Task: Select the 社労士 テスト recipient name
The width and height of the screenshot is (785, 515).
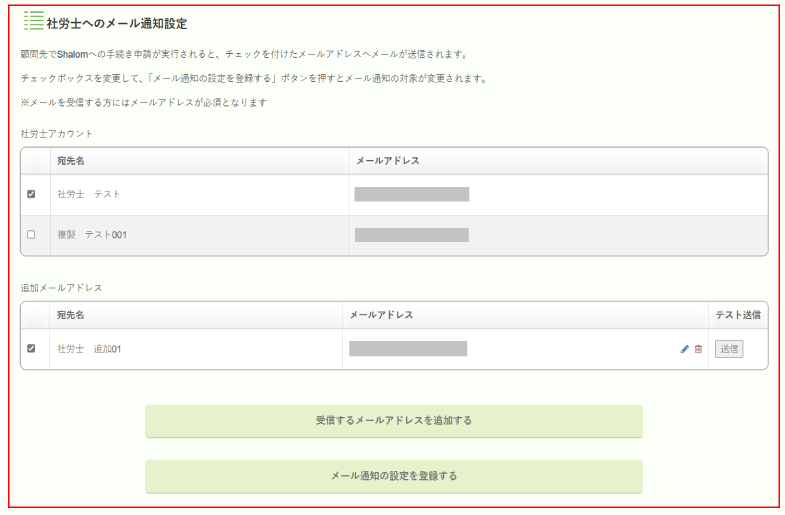Action: [89, 194]
